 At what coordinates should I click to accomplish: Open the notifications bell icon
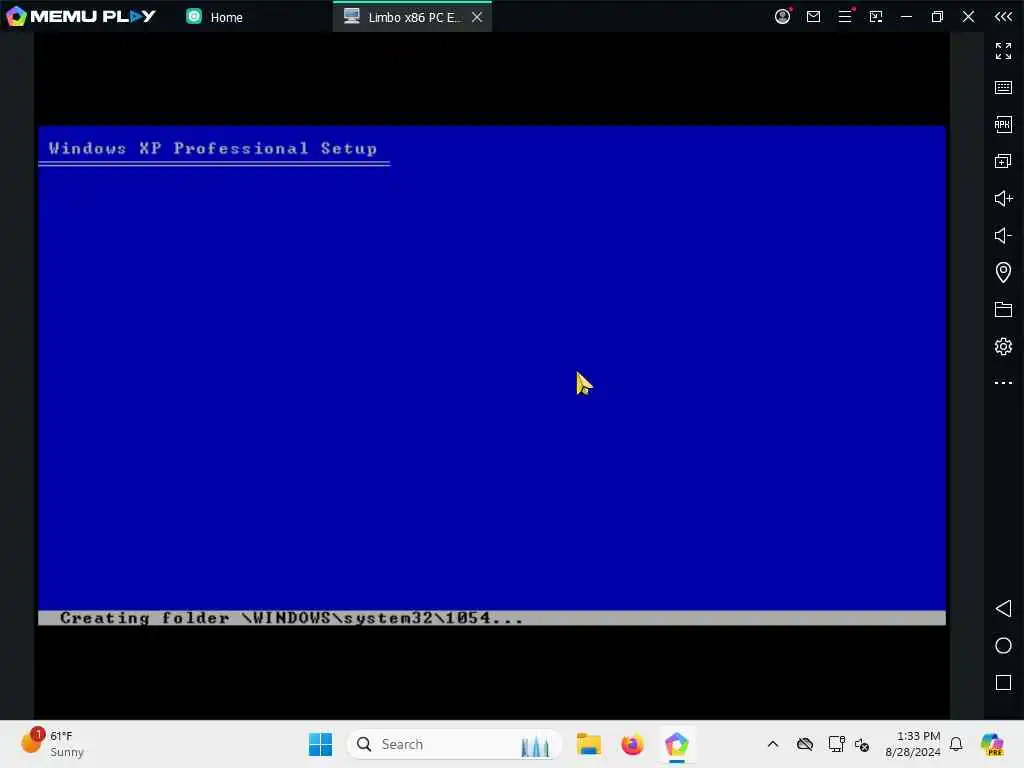[x=956, y=744]
